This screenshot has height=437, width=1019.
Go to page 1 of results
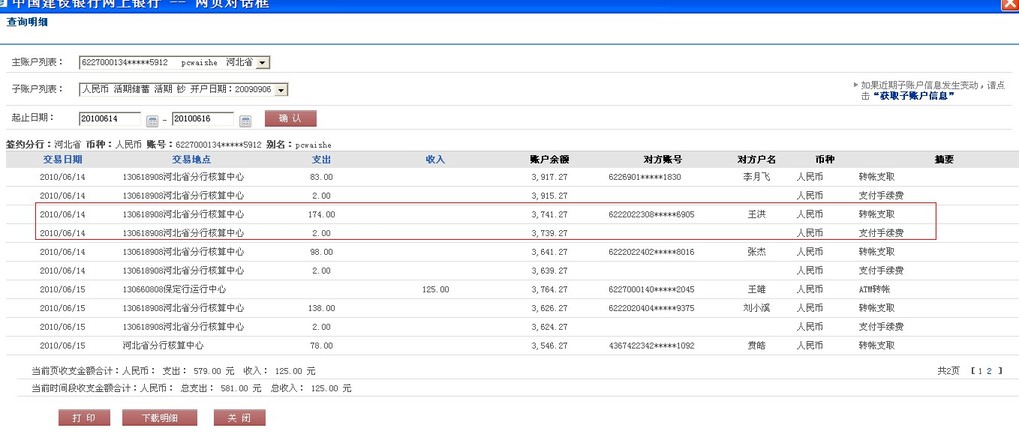tap(979, 371)
